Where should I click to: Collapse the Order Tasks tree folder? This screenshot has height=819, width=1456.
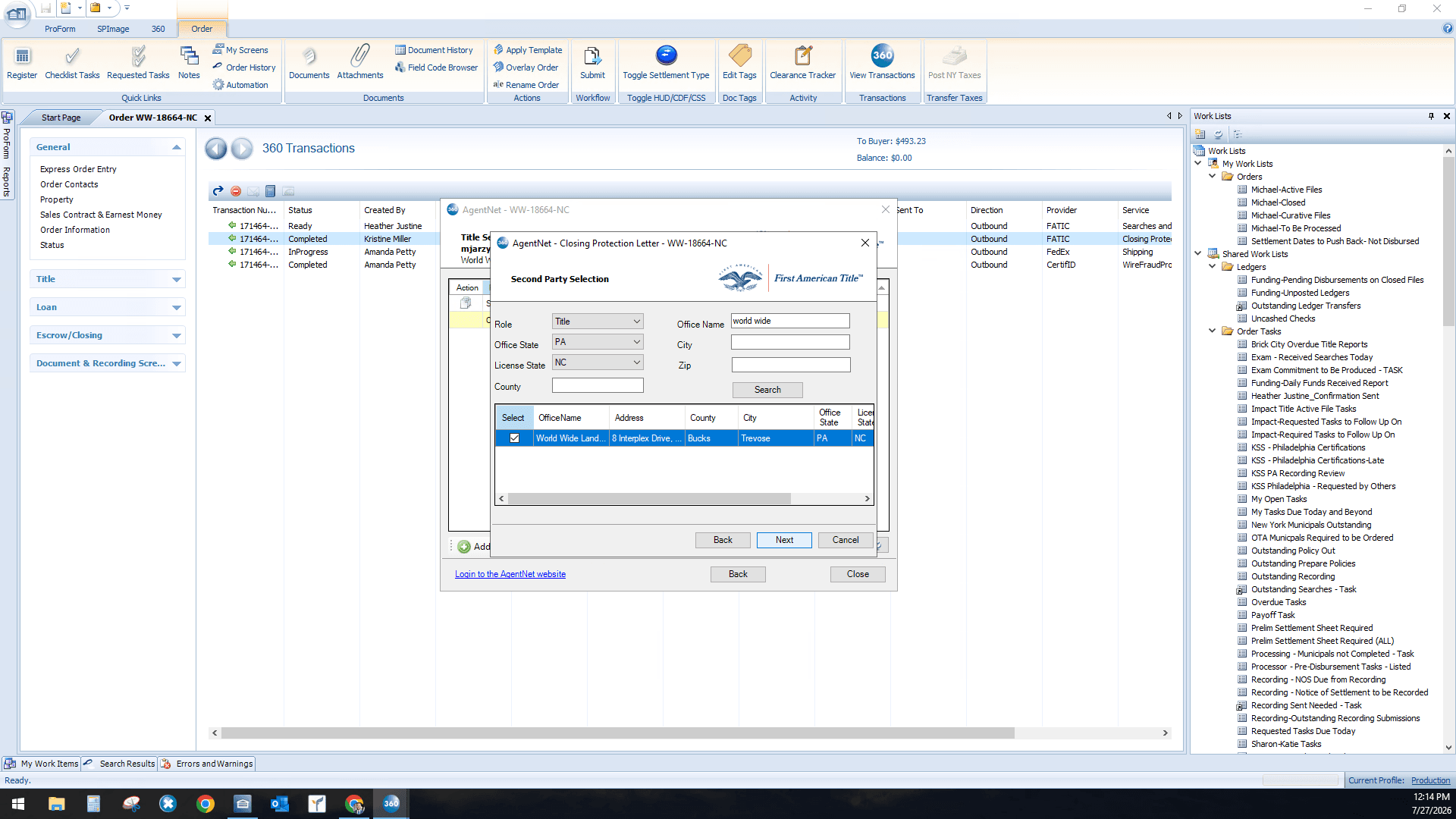point(1213,331)
